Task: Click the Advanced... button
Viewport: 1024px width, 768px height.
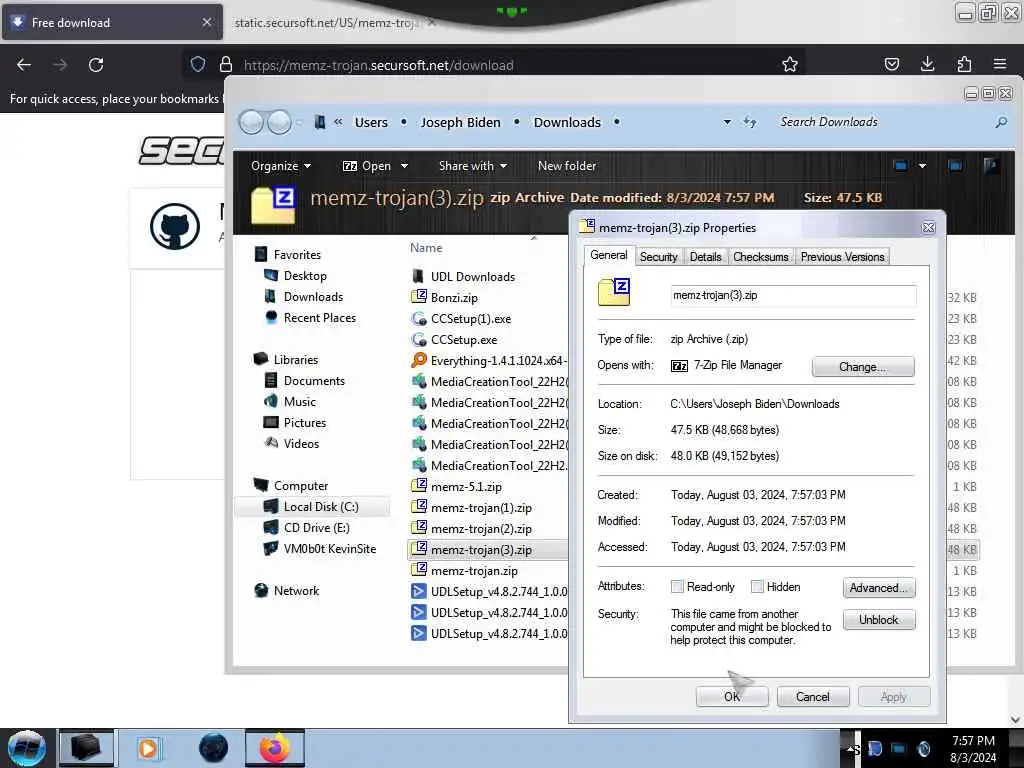Action: (x=878, y=588)
